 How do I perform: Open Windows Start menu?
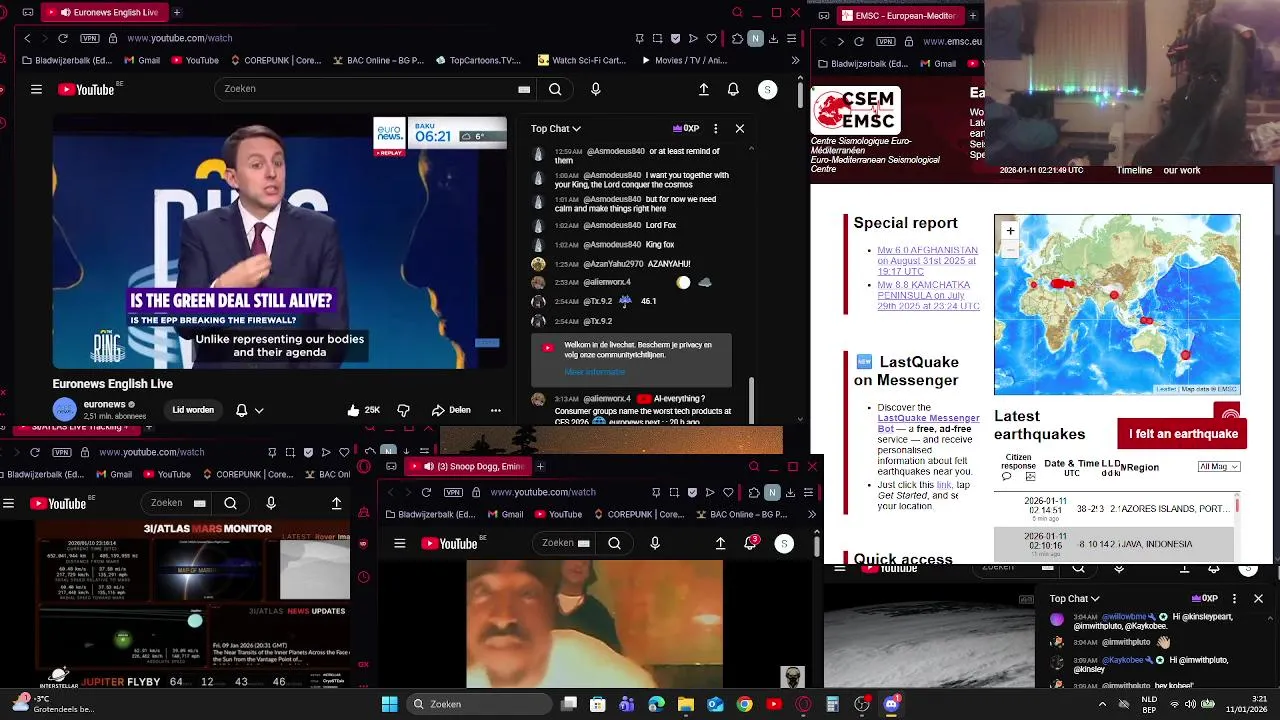pos(389,704)
